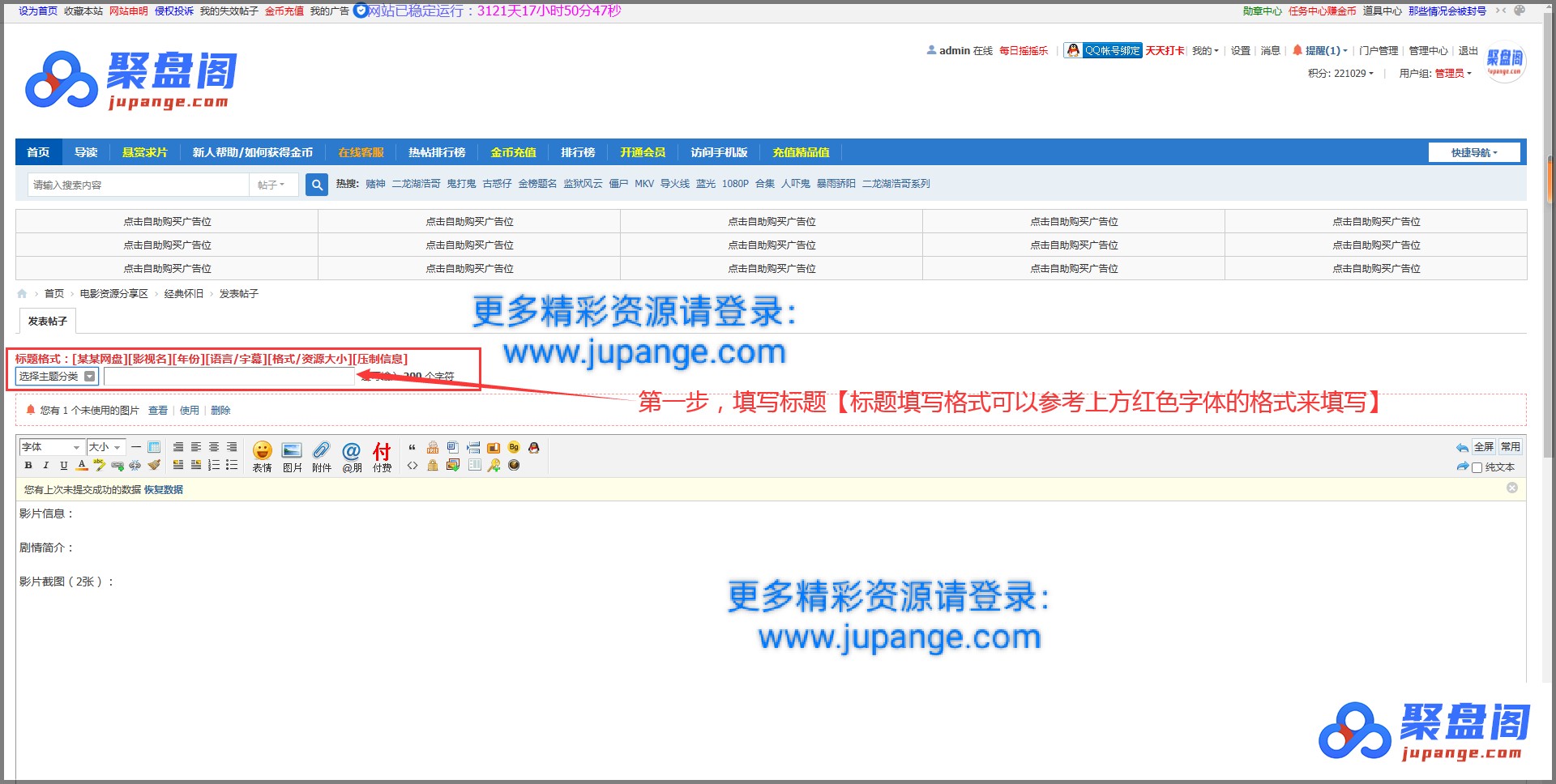
Task: Open the text highlight color tool
Action: click(x=100, y=465)
